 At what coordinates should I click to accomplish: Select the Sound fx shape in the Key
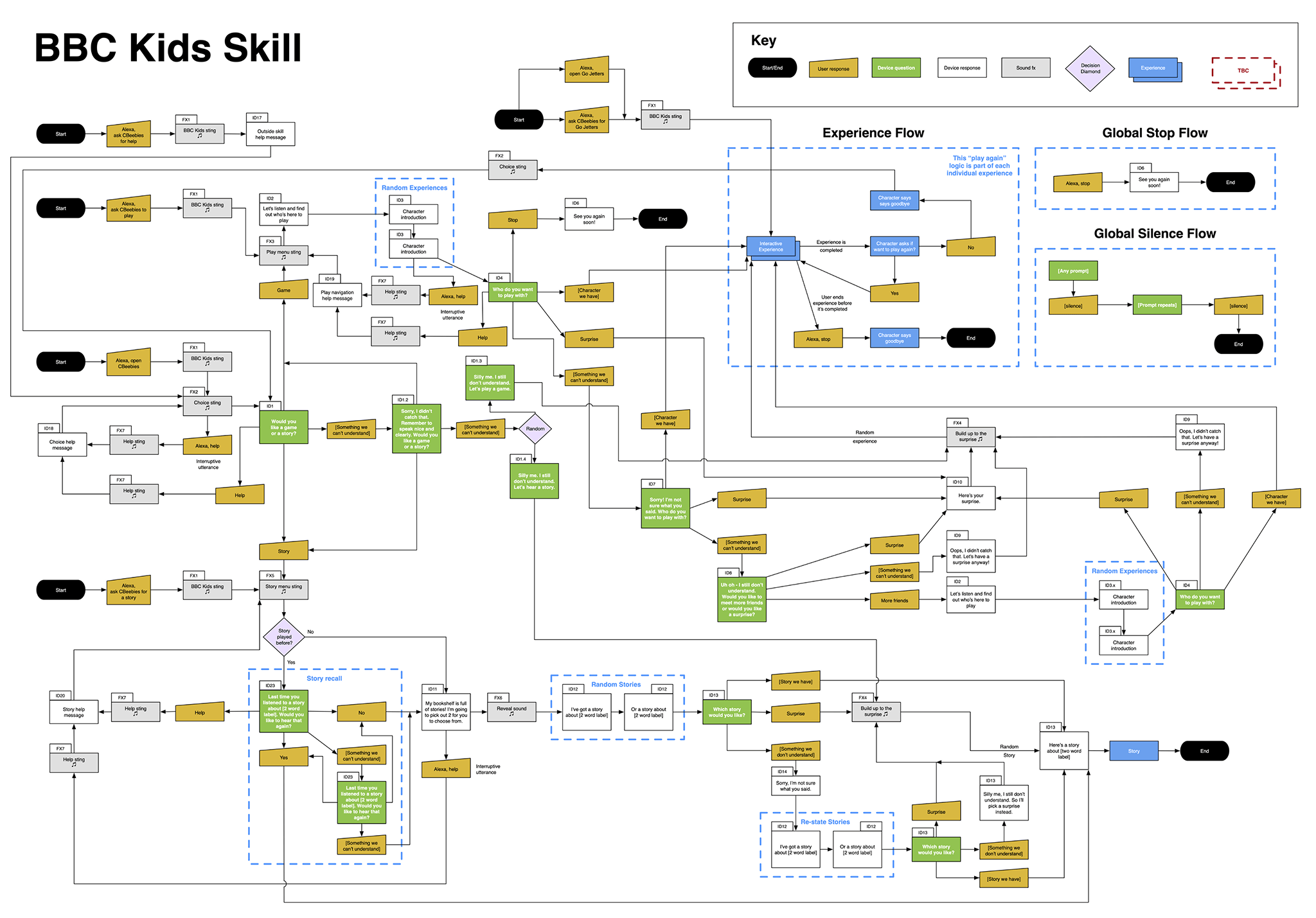point(1026,67)
